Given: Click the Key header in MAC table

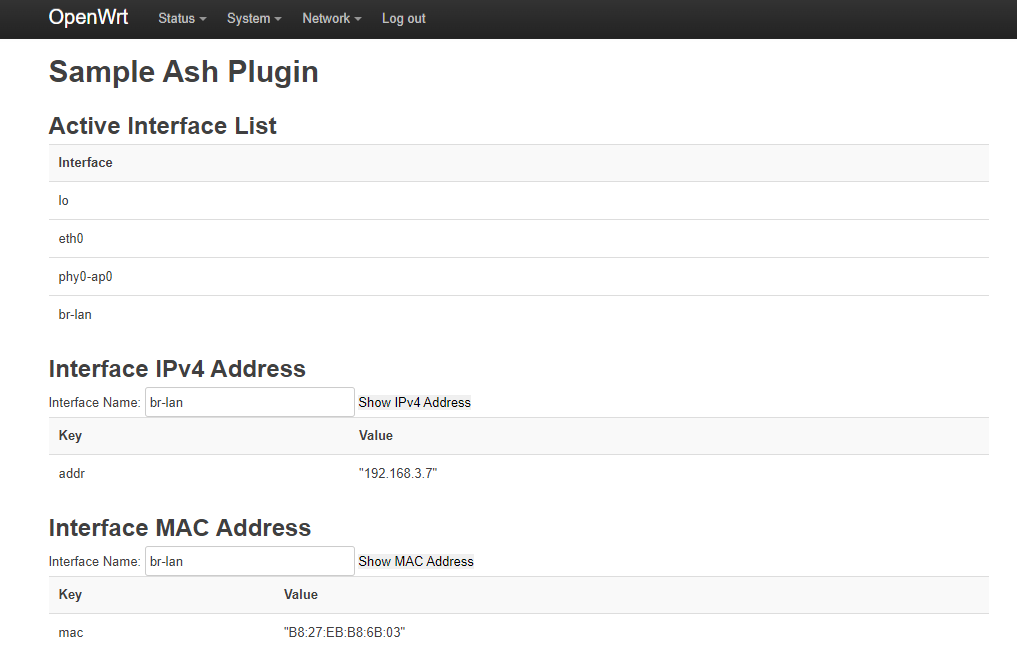Looking at the screenshot, I should [70, 594].
